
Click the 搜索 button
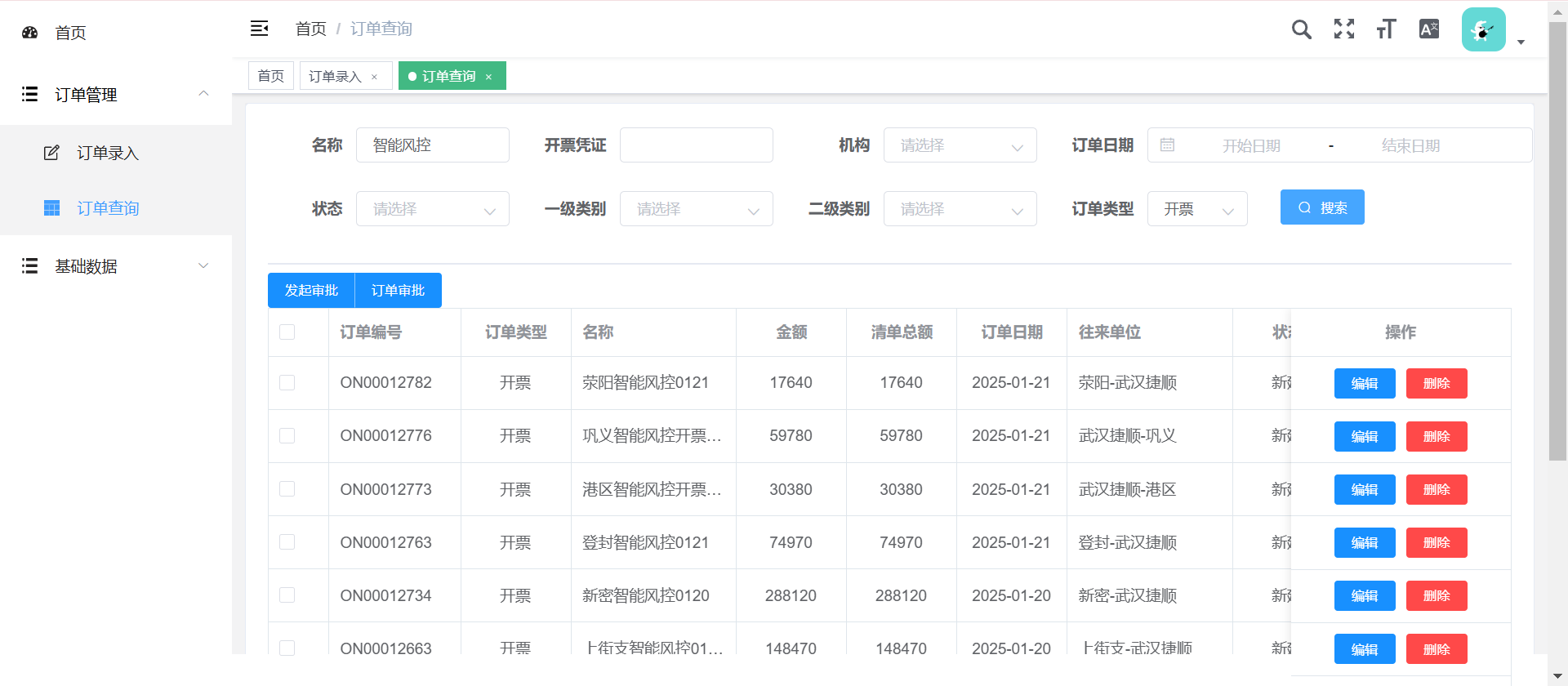point(1321,207)
